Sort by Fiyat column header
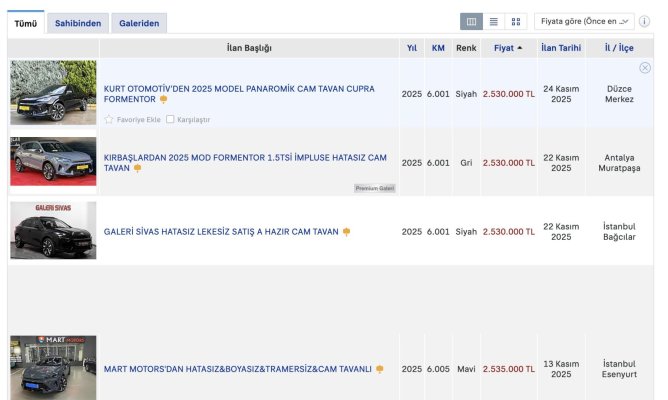 point(508,48)
